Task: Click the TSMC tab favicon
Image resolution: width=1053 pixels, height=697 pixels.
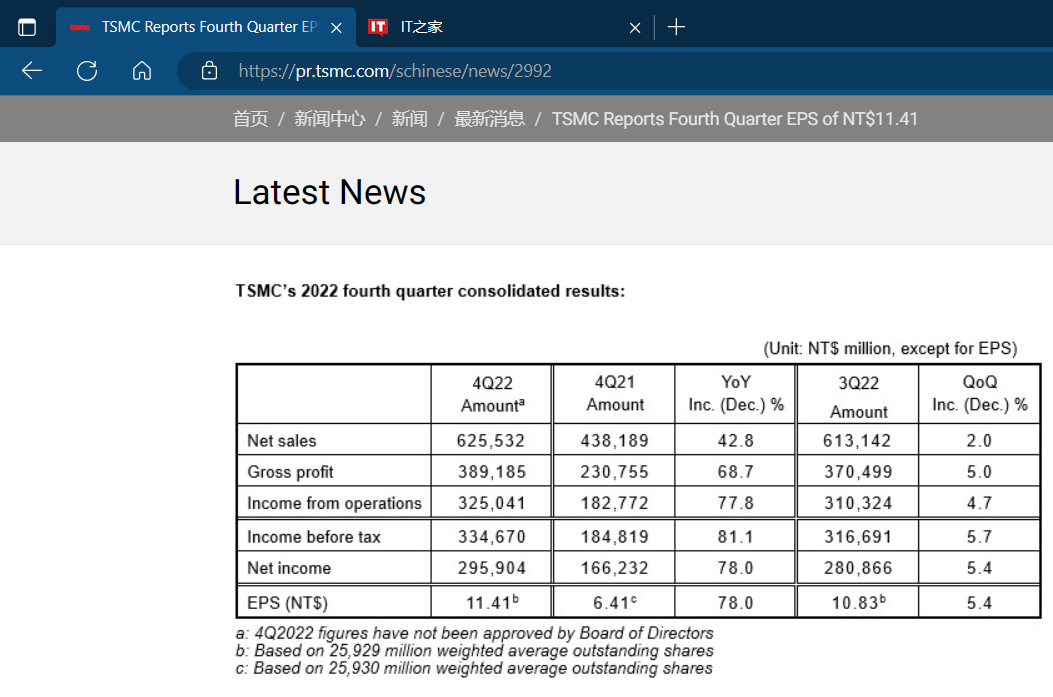Action: pyautogui.click(x=80, y=27)
